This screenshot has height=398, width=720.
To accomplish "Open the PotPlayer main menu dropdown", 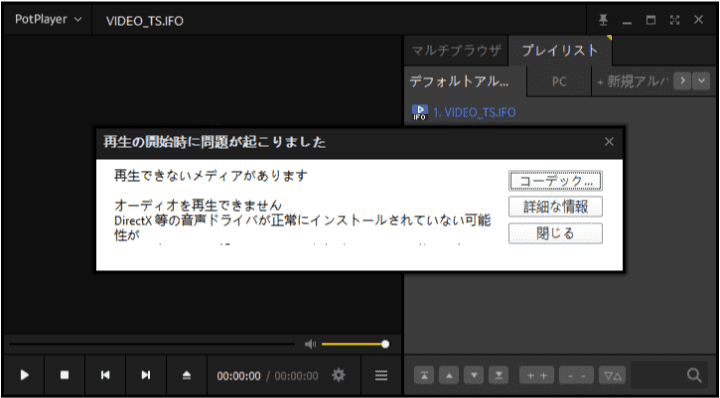I will click(48, 20).
